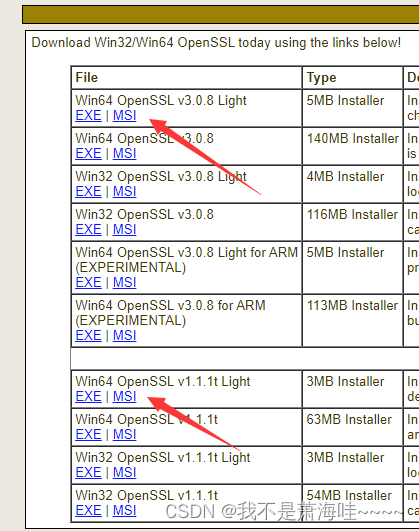Click Win32 OpenSSL v3.0.8 Light file name
Viewport: 419px width, 531px height.
click(x=161, y=176)
